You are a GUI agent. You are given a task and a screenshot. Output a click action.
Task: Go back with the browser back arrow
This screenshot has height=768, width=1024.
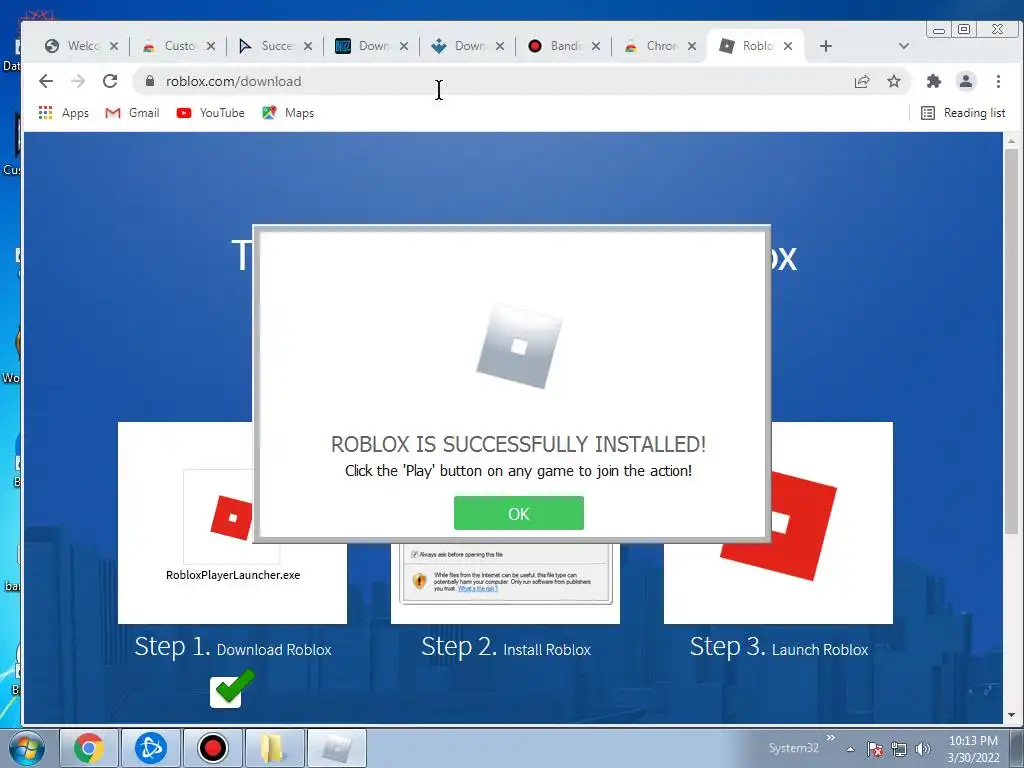(x=46, y=81)
